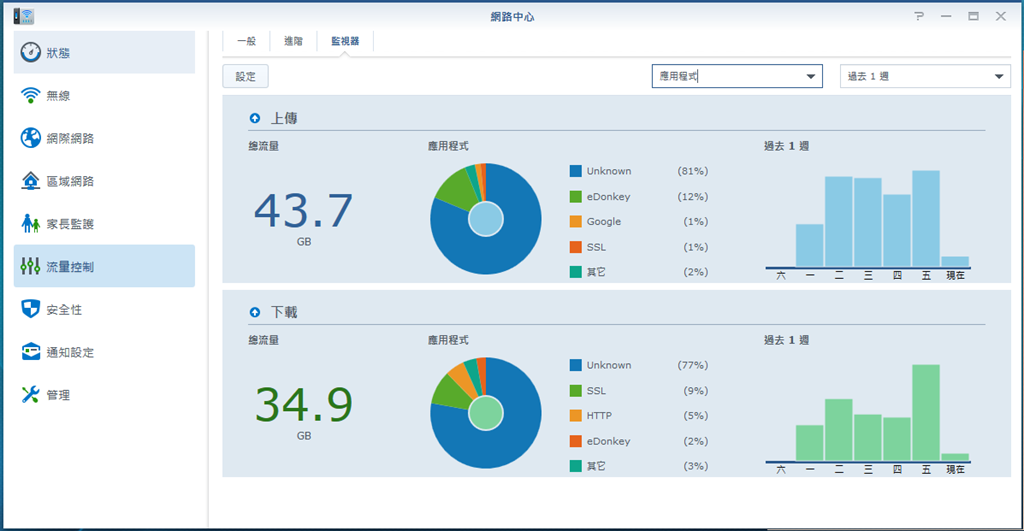Switch to the 監視器 tab
Image resolution: width=1024 pixels, height=531 pixels.
(x=345, y=41)
